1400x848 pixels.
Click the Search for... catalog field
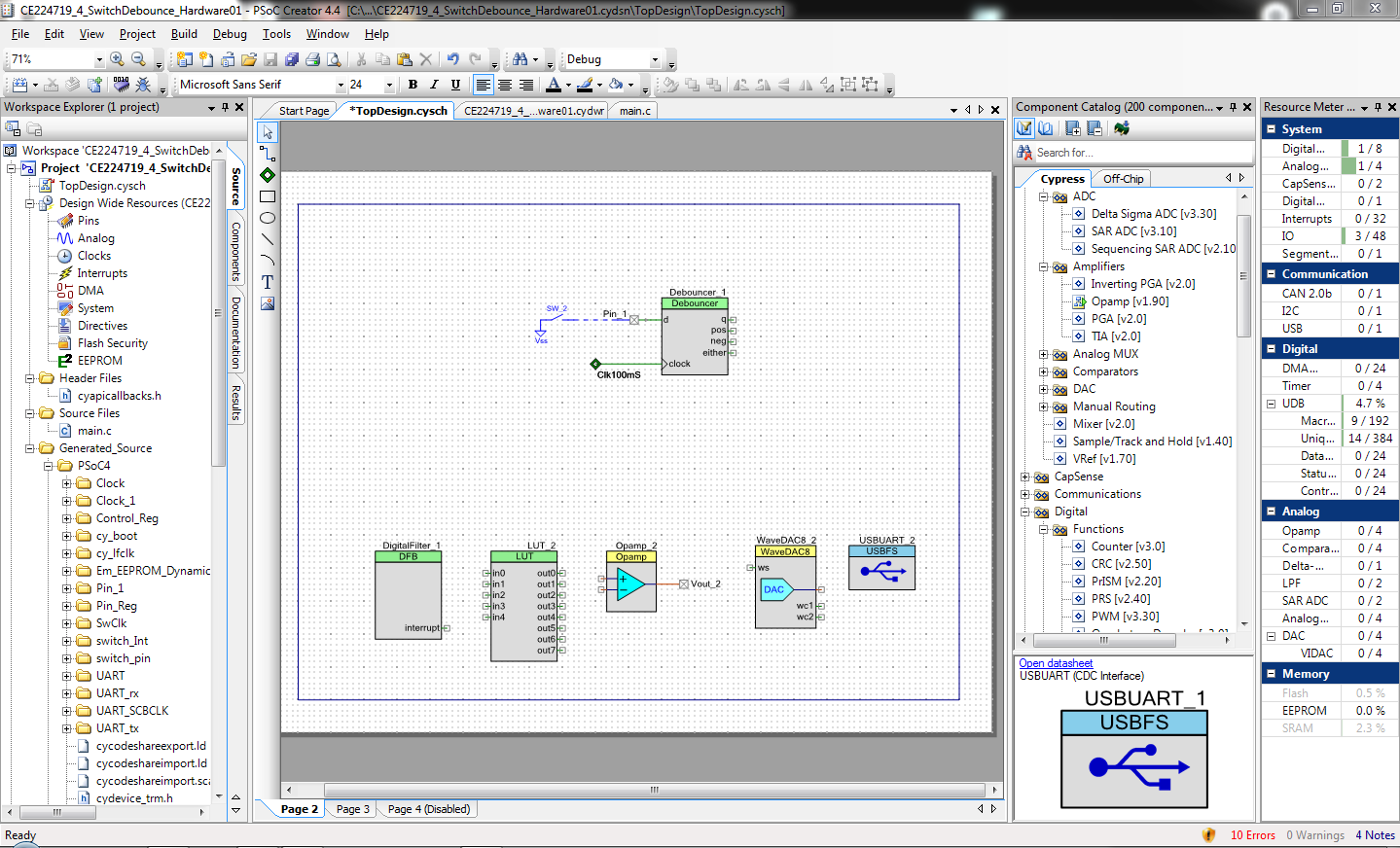click(1143, 153)
